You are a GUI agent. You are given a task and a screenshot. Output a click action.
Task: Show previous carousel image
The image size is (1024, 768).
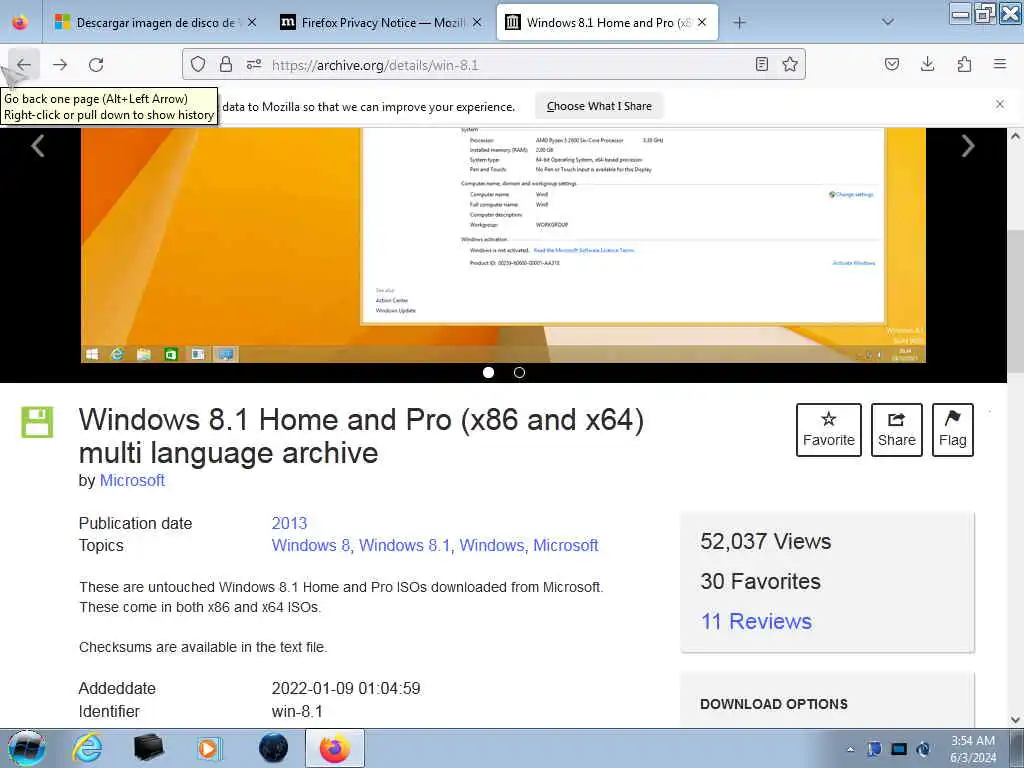point(38,146)
